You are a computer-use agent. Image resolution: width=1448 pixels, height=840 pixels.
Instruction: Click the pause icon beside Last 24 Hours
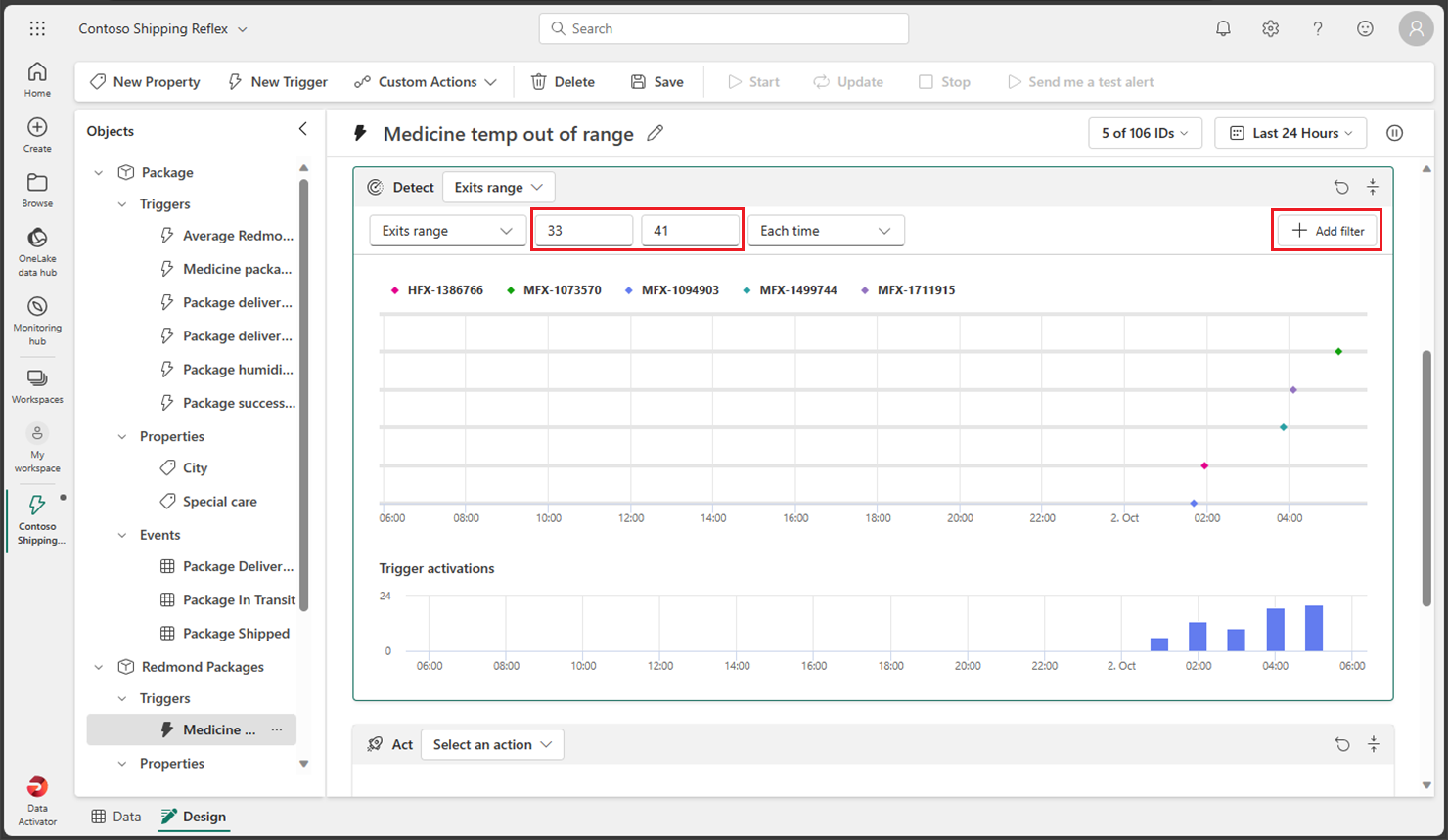[x=1394, y=133]
